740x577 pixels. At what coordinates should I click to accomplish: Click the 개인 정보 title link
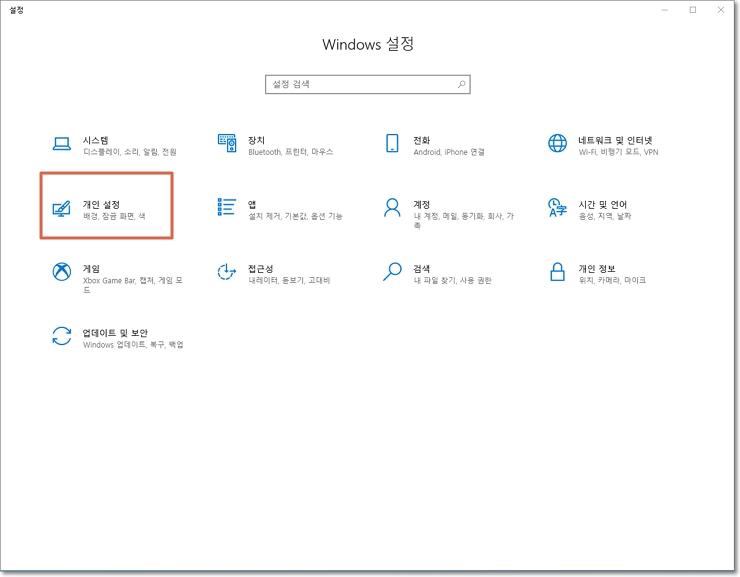pyautogui.click(x=597, y=268)
